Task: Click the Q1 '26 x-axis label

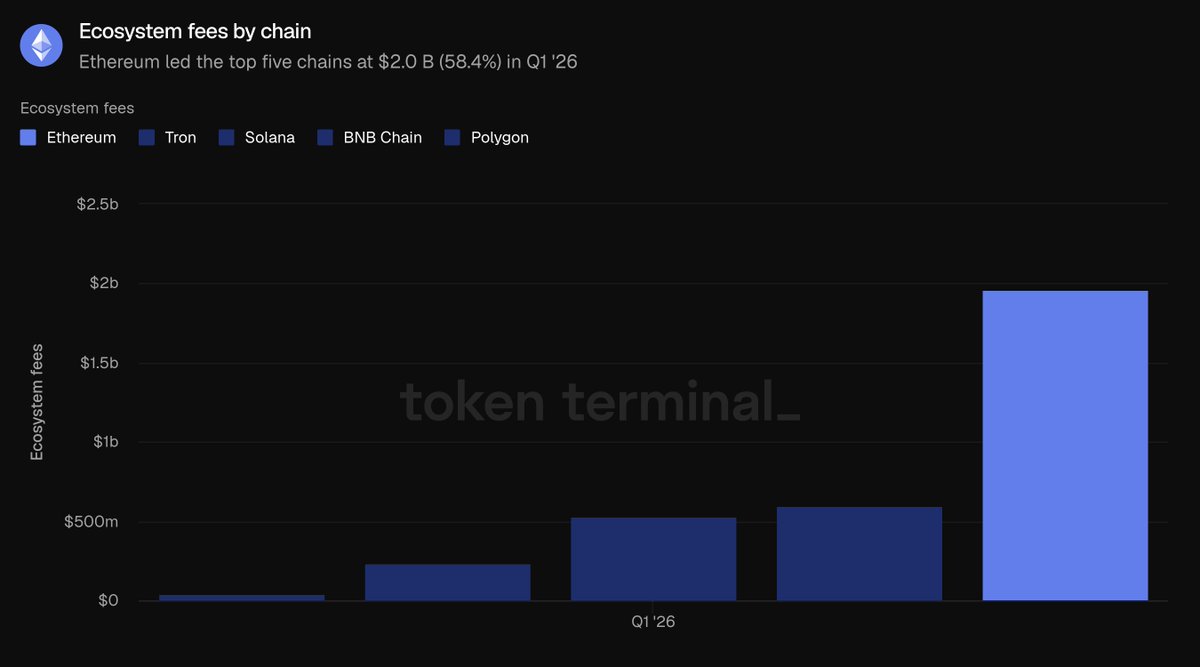Action: tap(653, 622)
